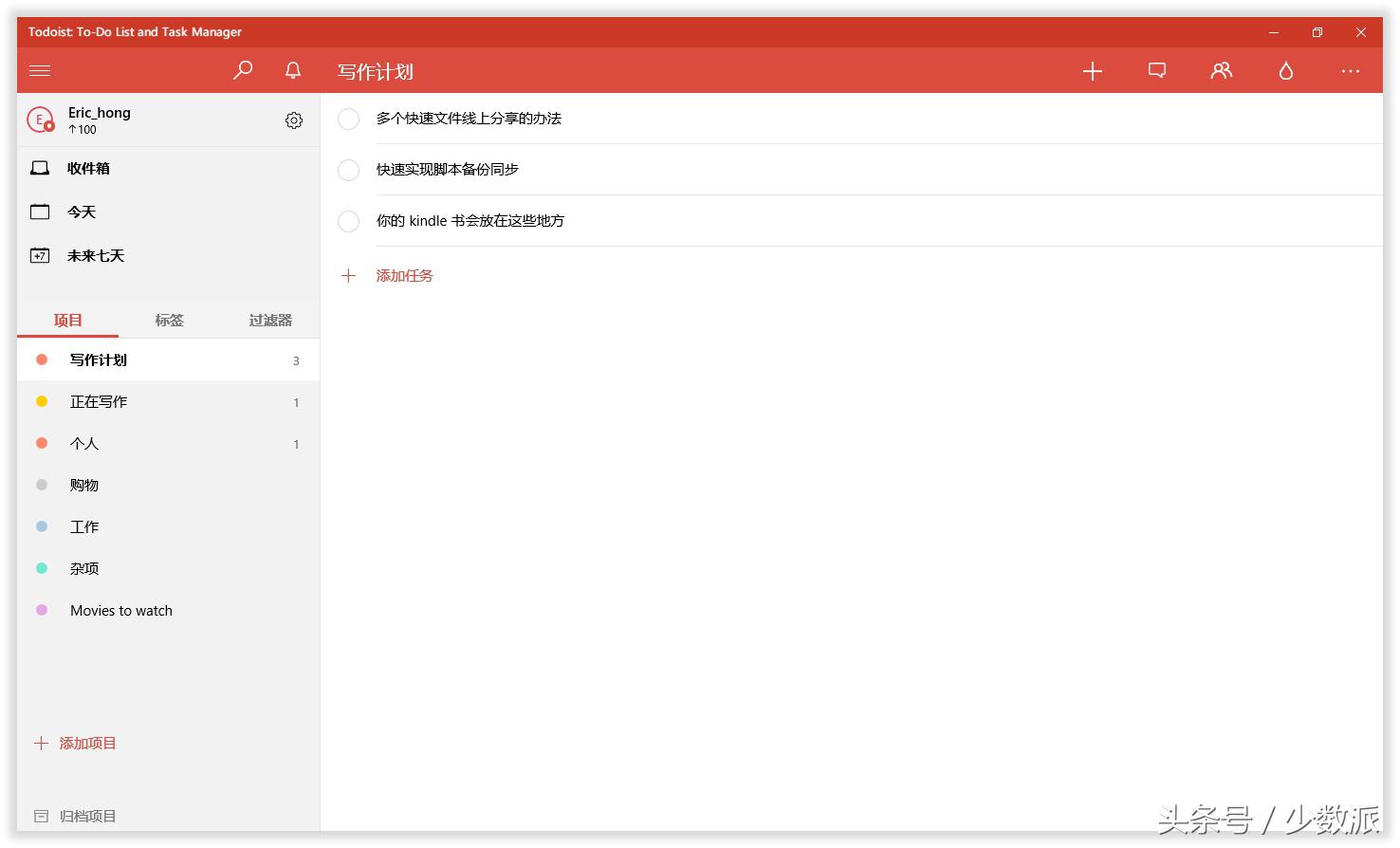This screenshot has height=848, width=1400.
Task: Select the yellow dot of 正在写作 project
Action: point(42,401)
